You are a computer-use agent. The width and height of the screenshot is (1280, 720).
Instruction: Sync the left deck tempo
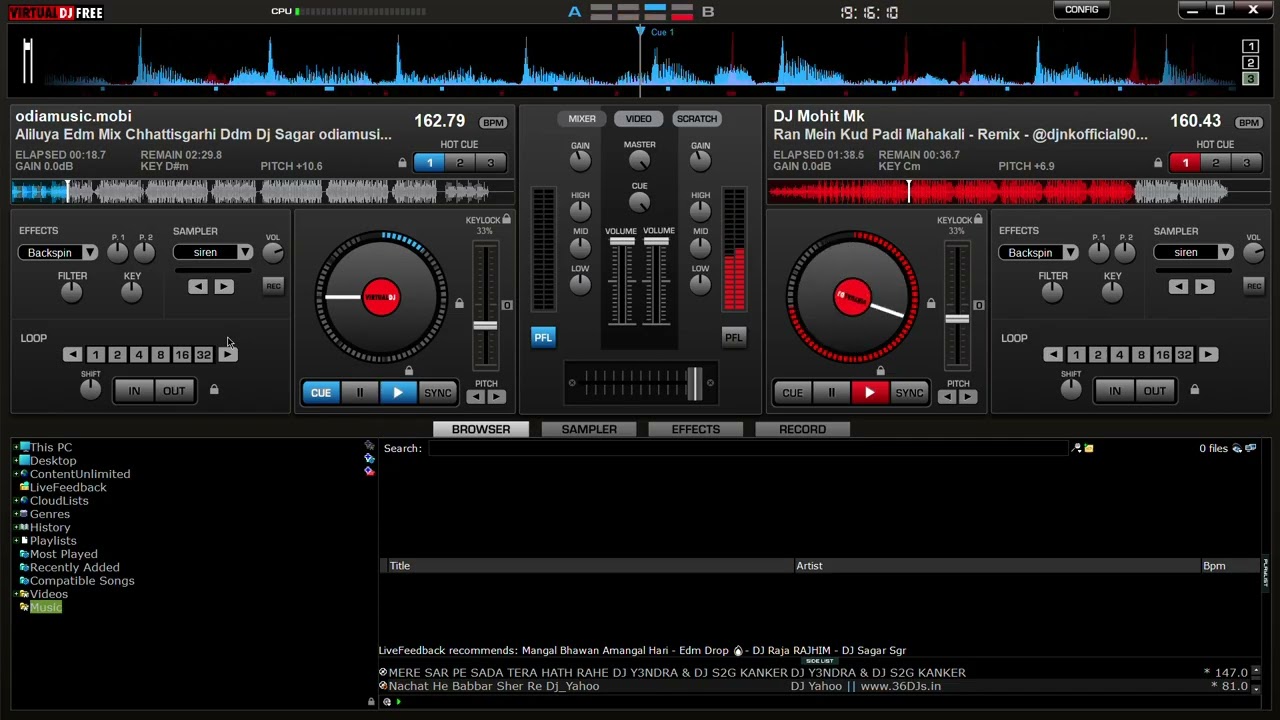(x=437, y=393)
